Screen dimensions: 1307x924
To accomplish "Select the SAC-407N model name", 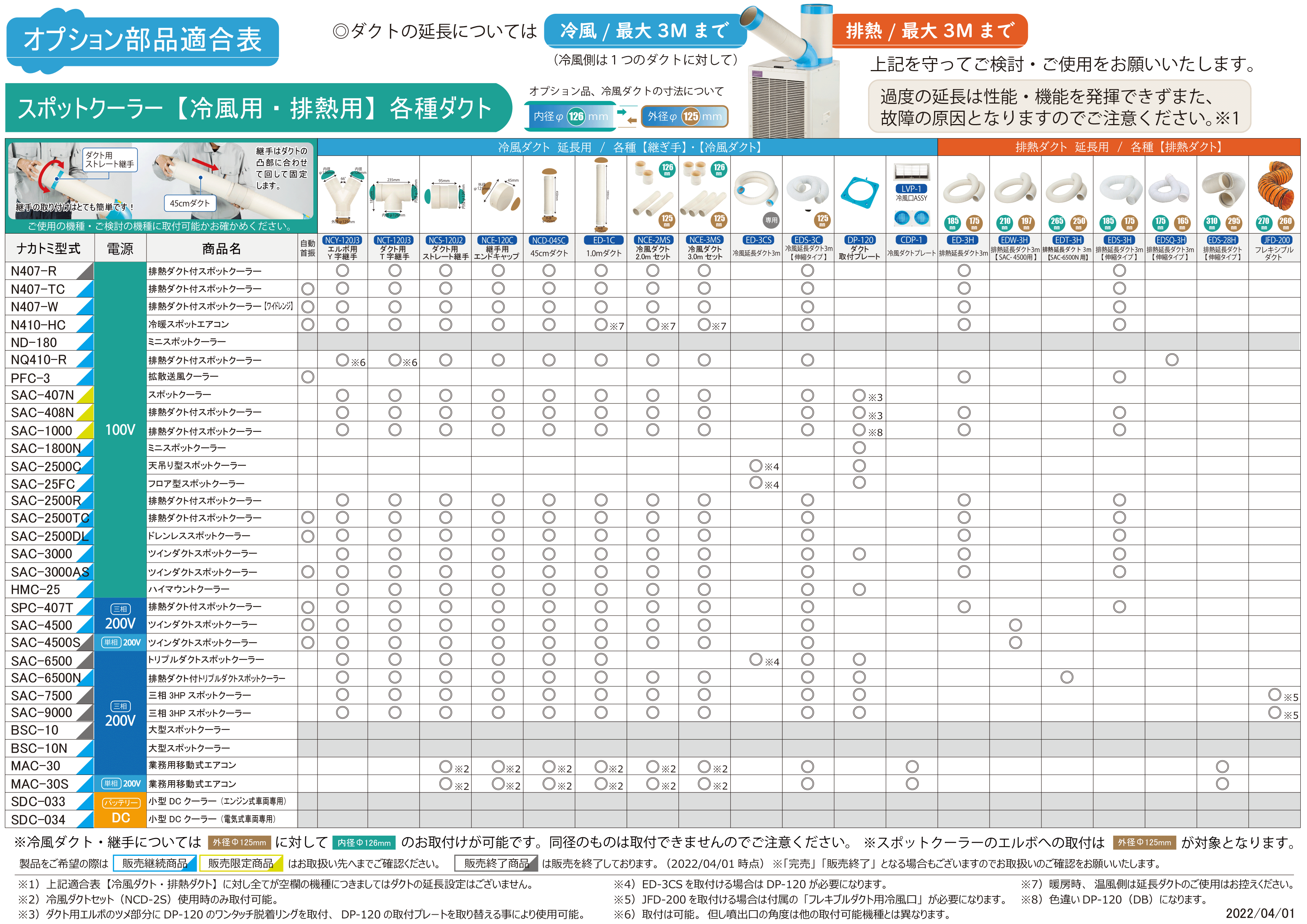I will click(43, 395).
